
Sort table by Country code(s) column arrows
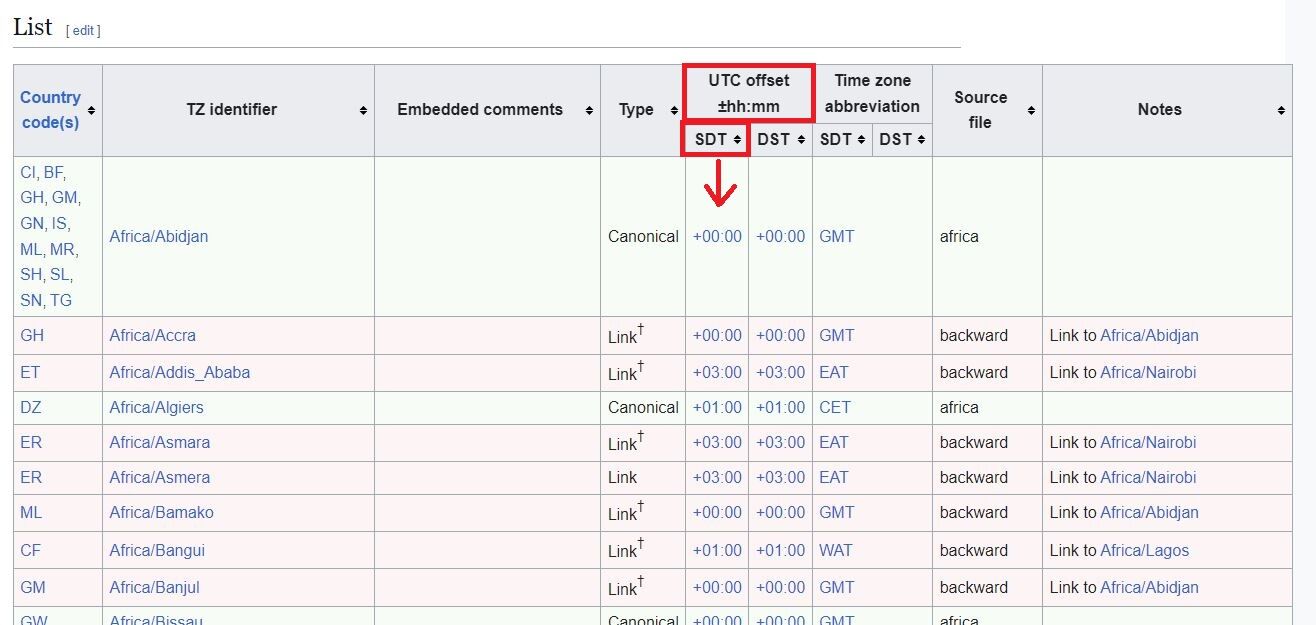tap(92, 110)
